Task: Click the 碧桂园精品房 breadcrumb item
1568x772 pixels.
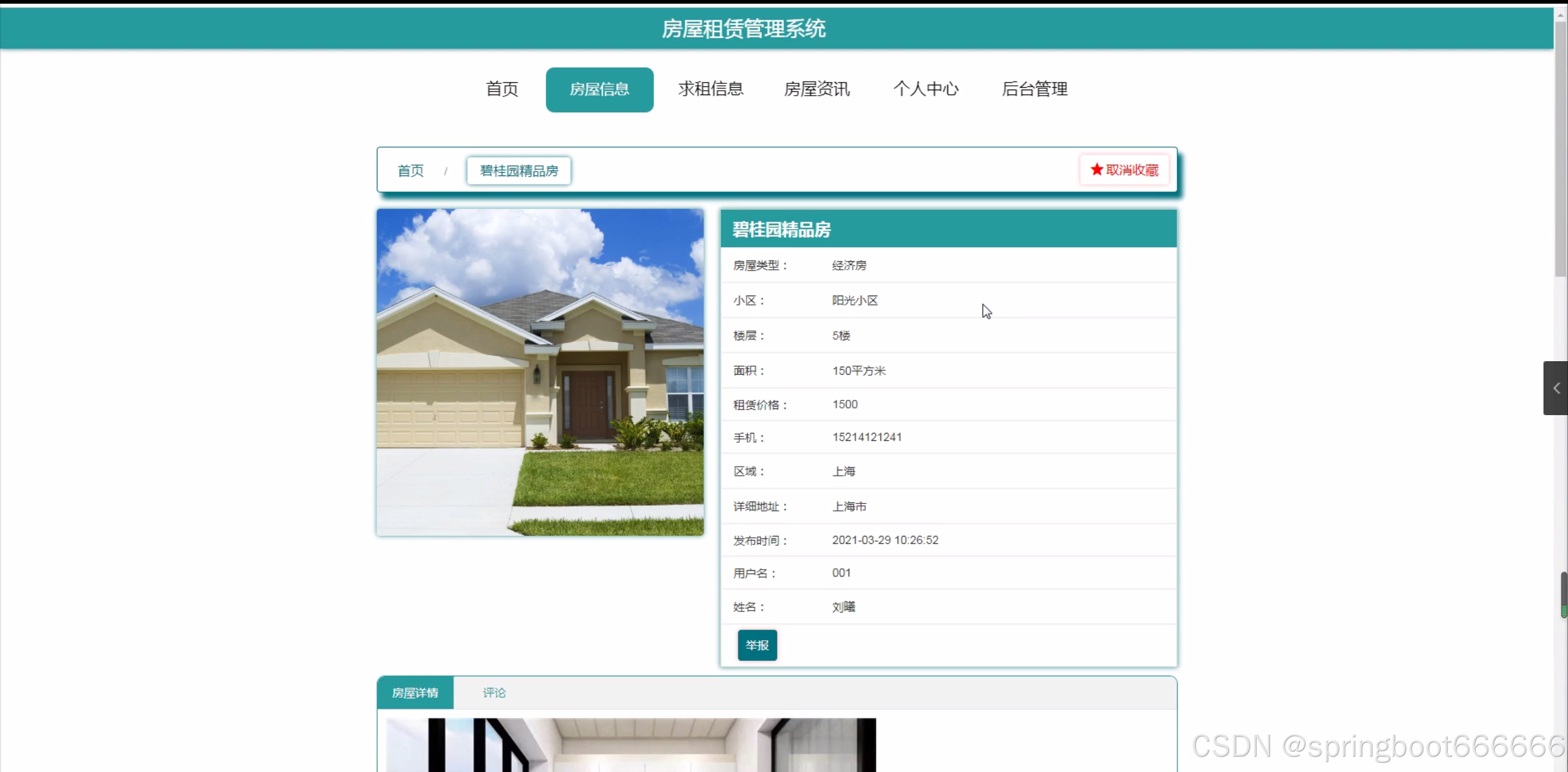Action: [x=519, y=170]
